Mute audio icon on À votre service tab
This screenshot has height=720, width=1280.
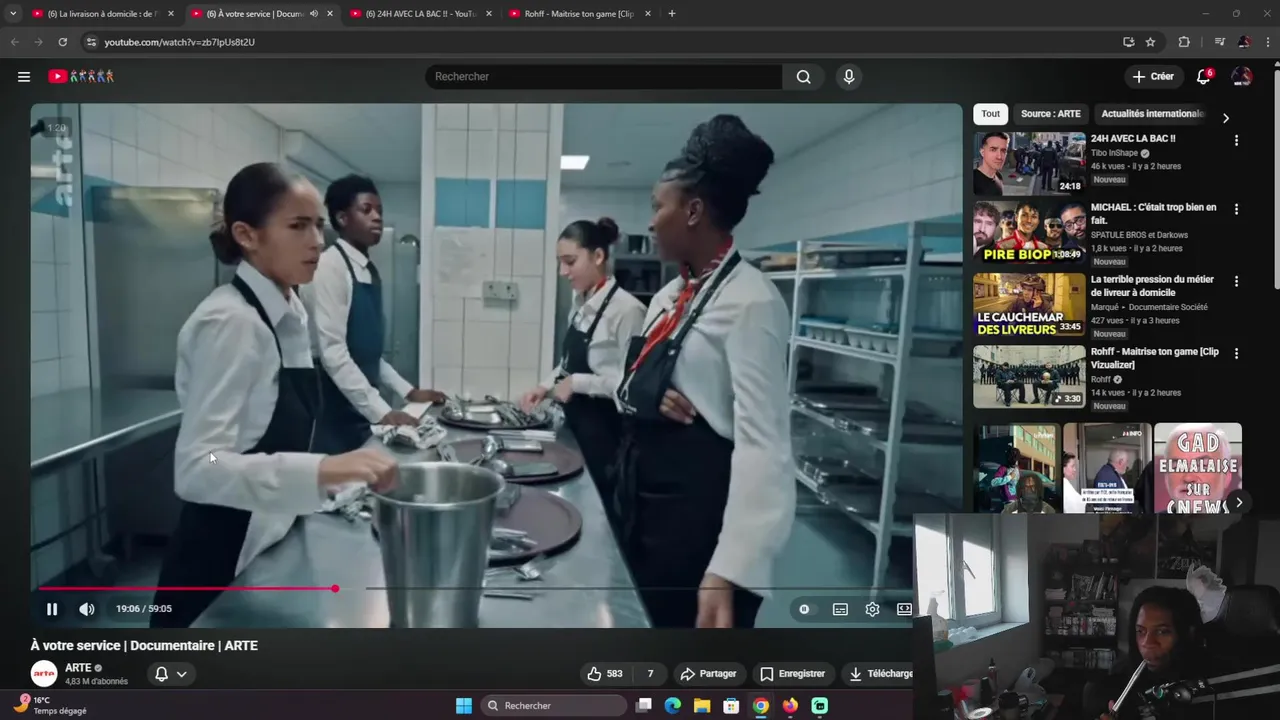tap(314, 14)
